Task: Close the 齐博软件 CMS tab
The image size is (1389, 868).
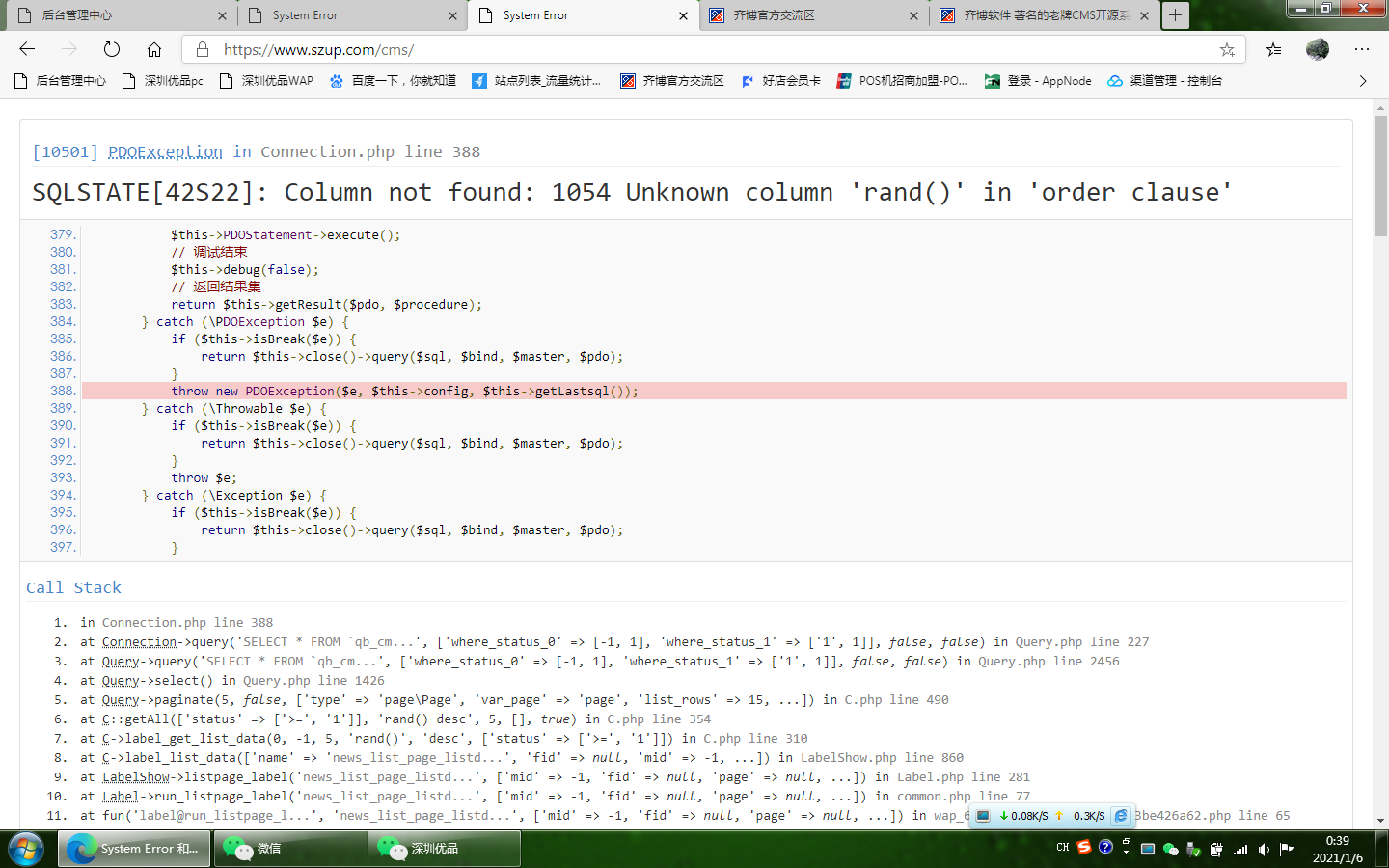Action: click(x=1144, y=15)
